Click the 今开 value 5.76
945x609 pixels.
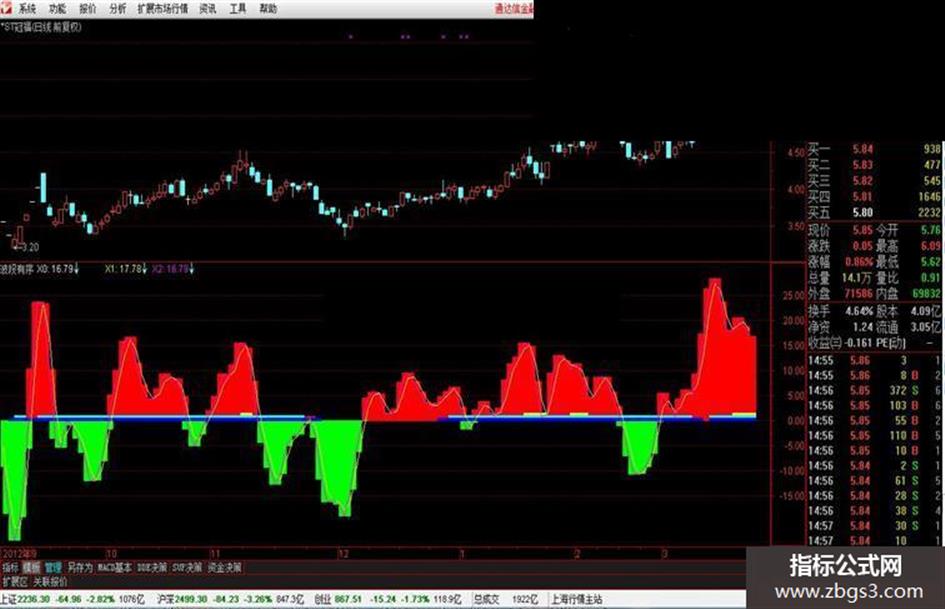click(931, 230)
